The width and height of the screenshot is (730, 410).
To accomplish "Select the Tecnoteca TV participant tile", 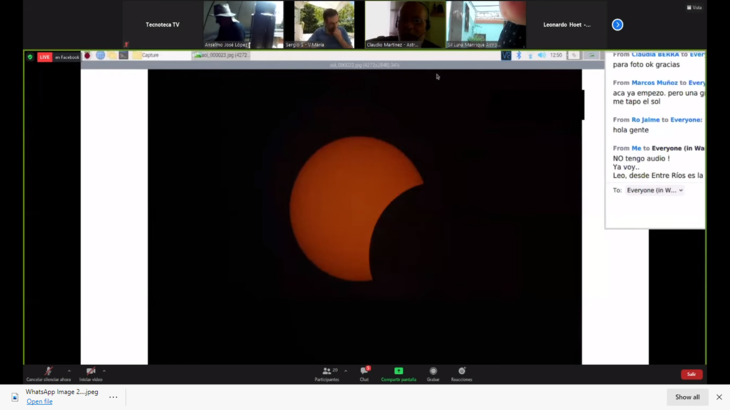I will click(162, 25).
